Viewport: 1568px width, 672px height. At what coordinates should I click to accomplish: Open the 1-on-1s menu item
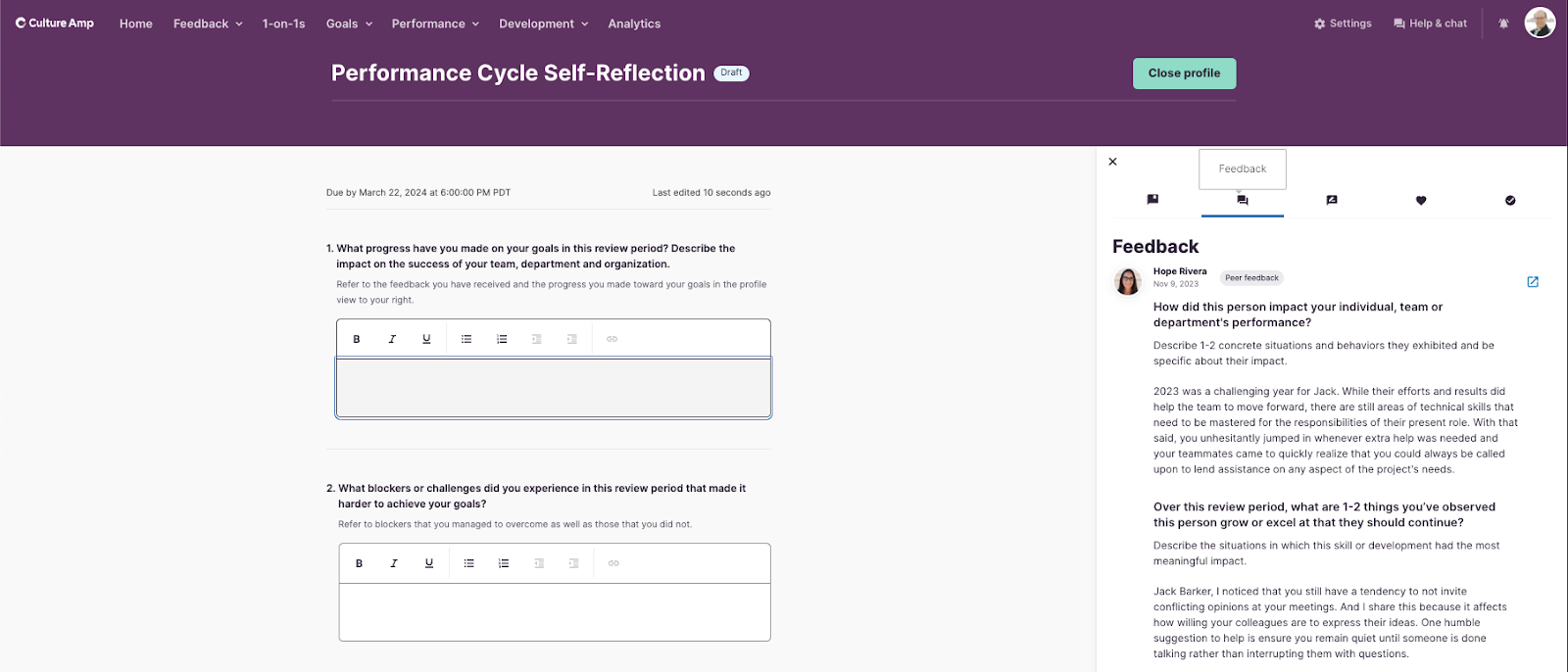[x=283, y=24]
